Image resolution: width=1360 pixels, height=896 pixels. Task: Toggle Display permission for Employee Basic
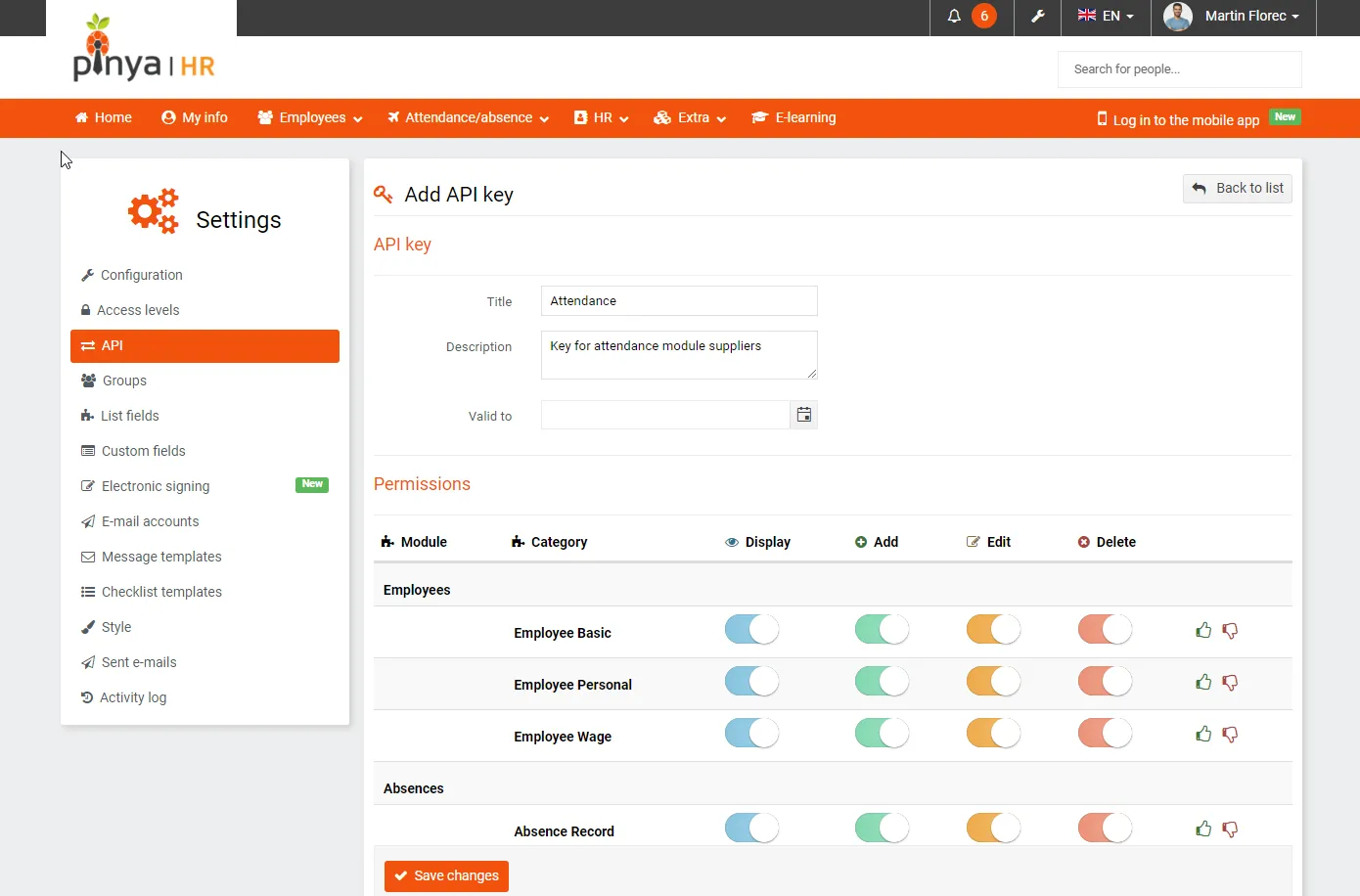751,629
